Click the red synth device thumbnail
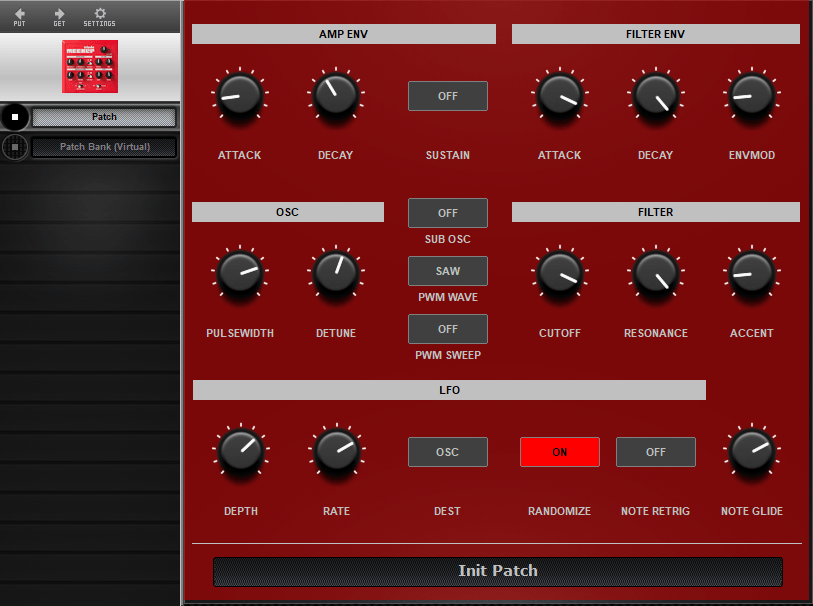Viewport: 813px width, 606px height. point(89,66)
